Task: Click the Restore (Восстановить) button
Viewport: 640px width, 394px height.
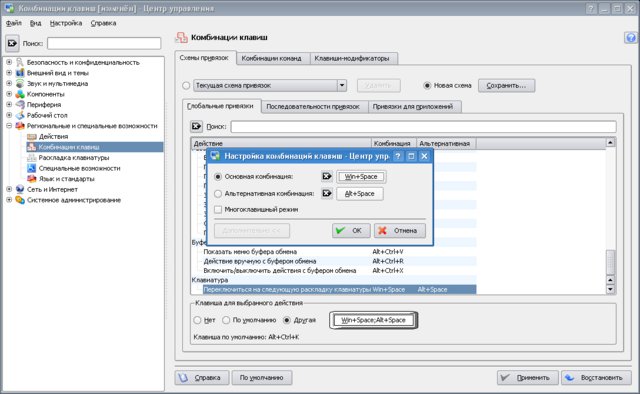Action: tap(596, 378)
